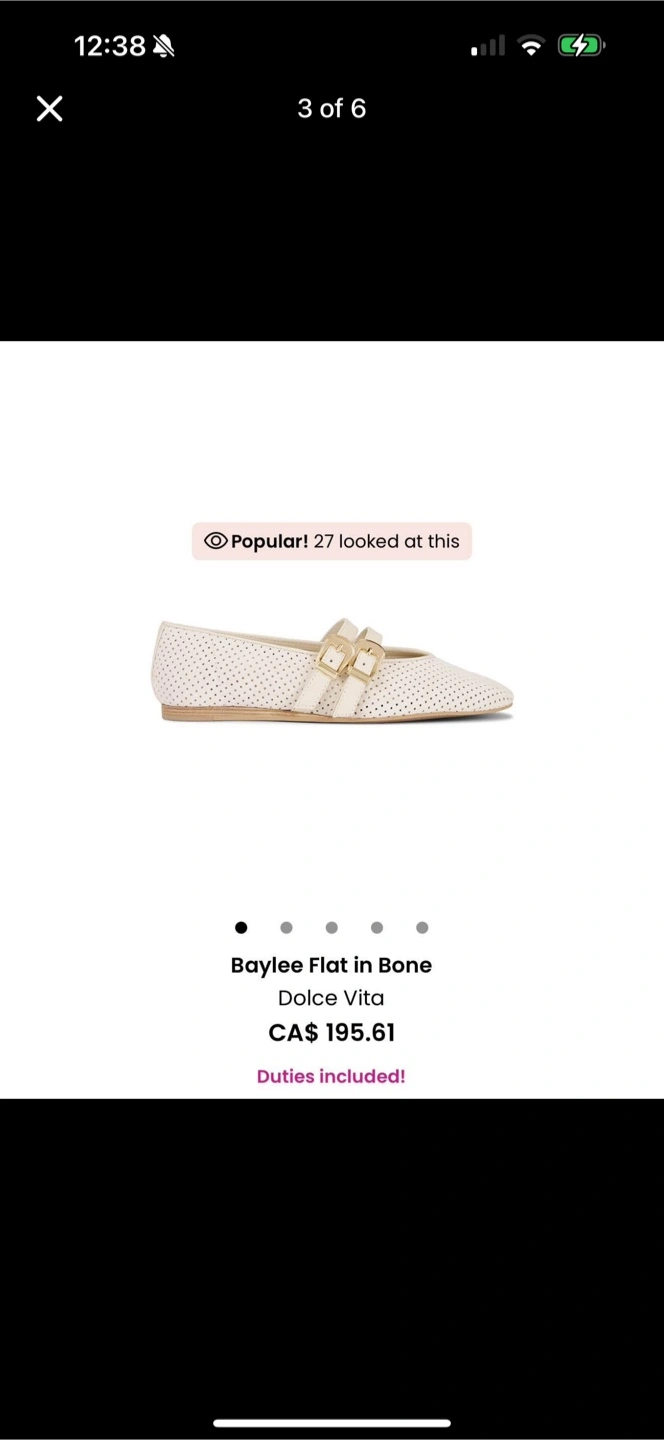Open the Dolce Vita brand link

331,998
